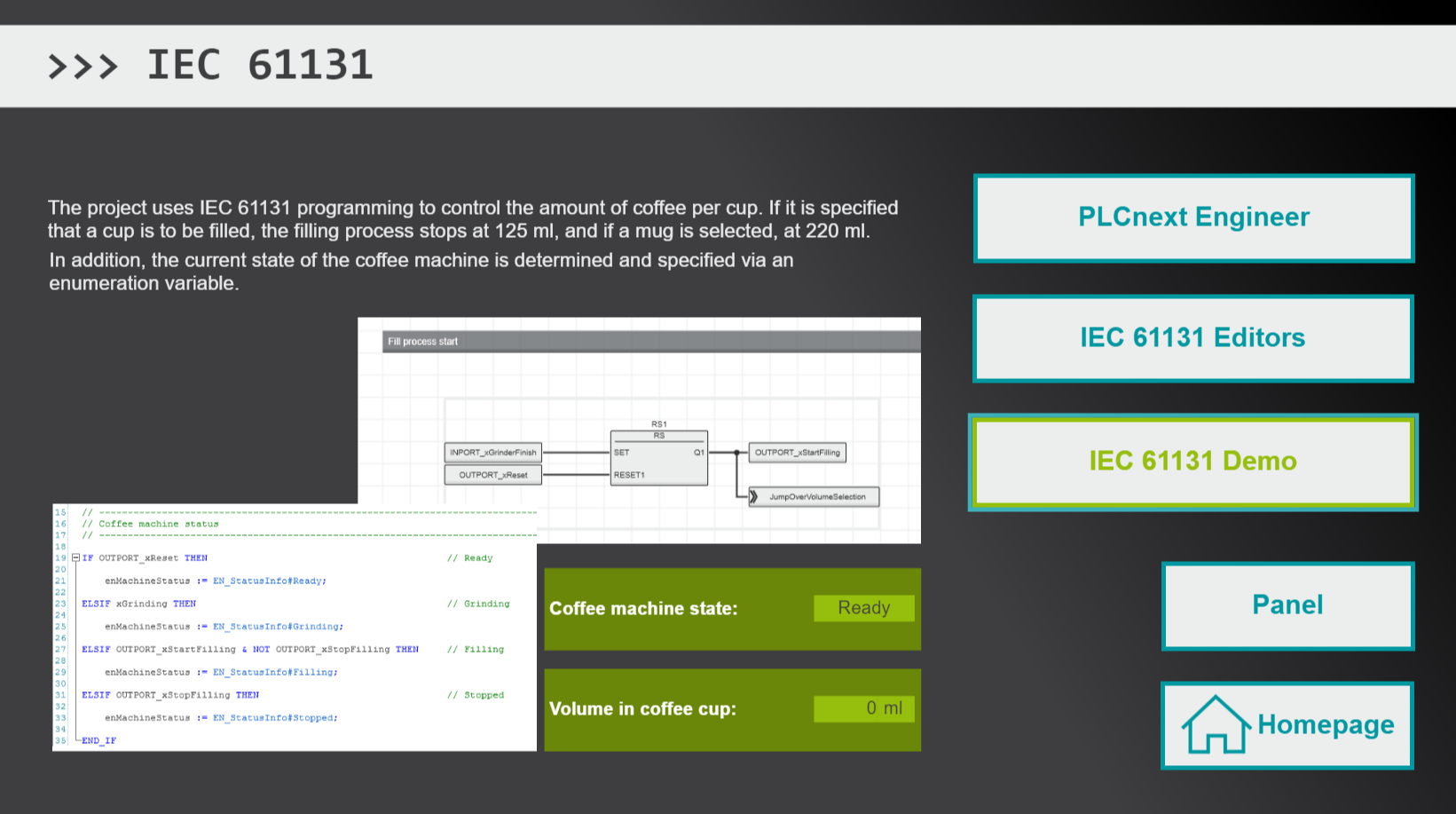The width and height of the screenshot is (1456, 814).
Task: Return to the Homepage
Action: pos(1287,725)
